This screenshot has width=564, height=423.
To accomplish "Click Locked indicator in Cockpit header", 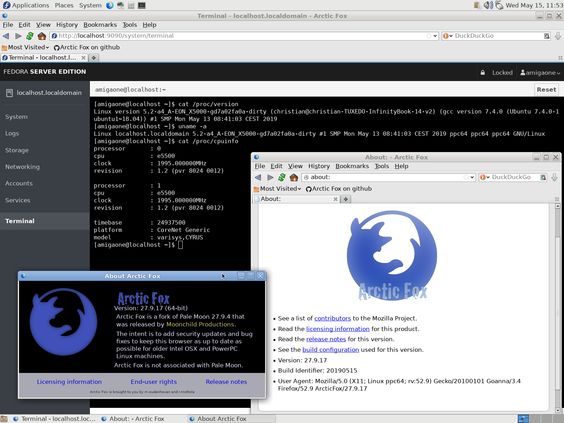I will point(502,73).
